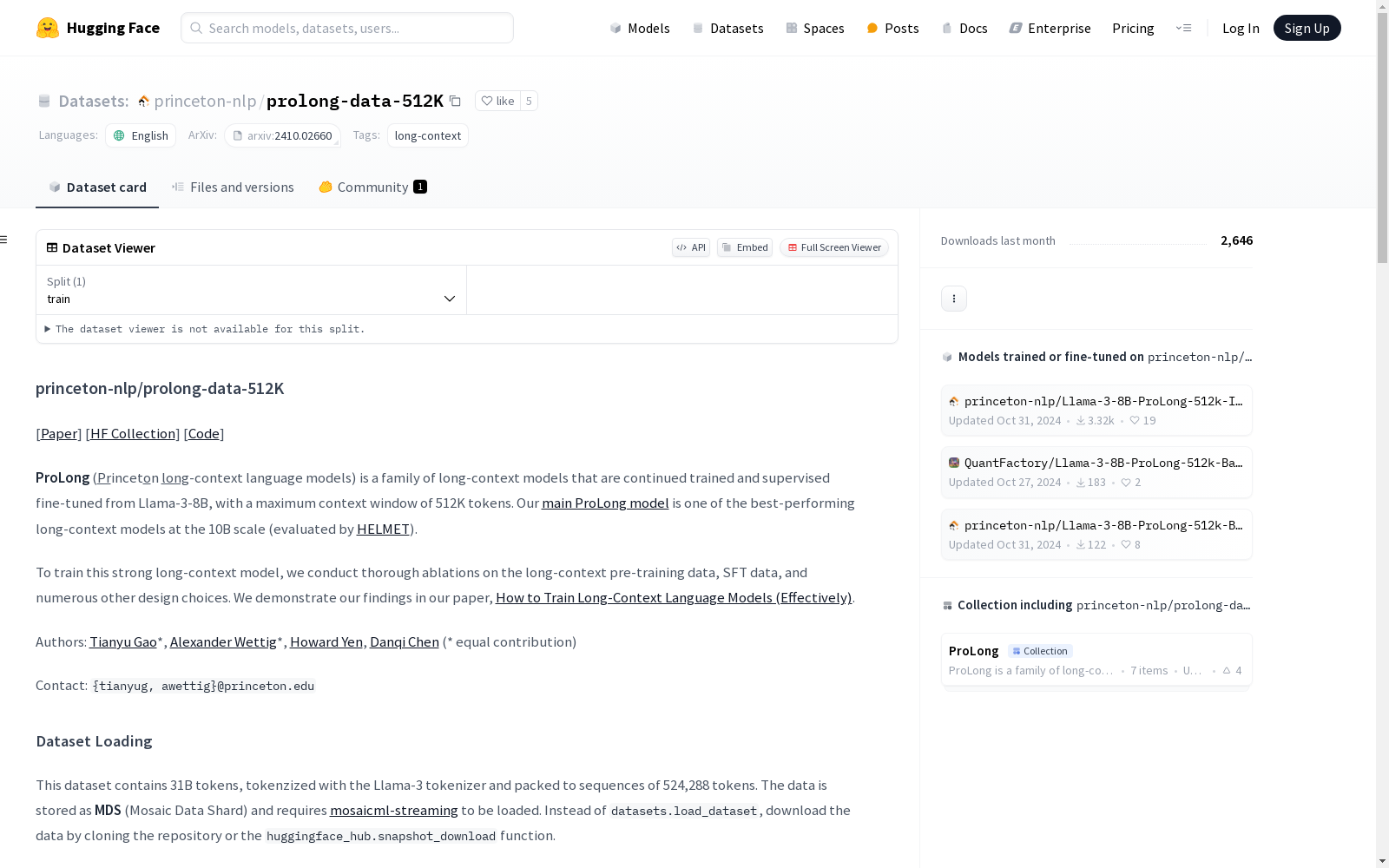Open the mosaicml-streaming link
1389x868 pixels.
click(394, 810)
